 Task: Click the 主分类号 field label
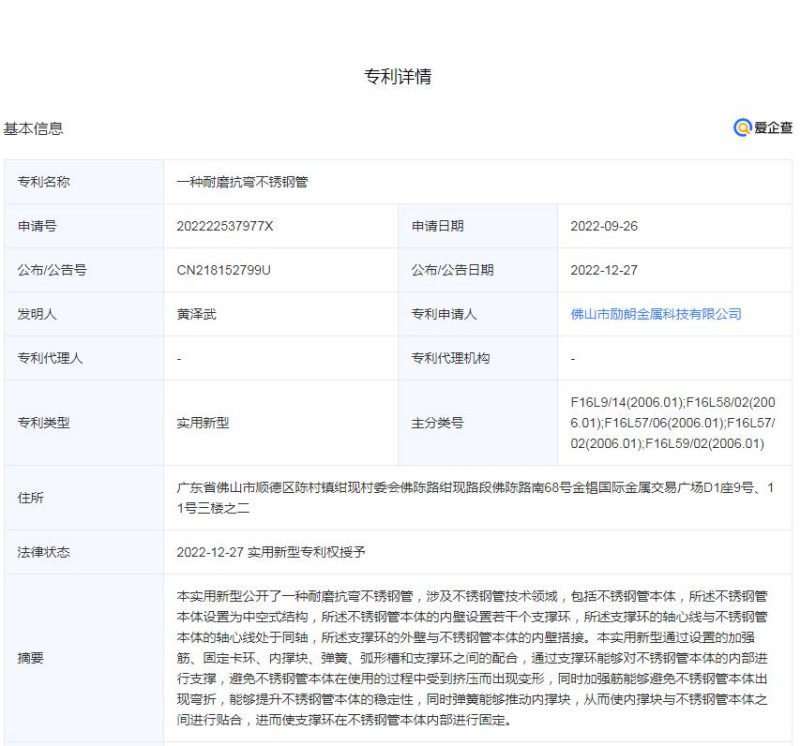pyautogui.click(x=437, y=423)
